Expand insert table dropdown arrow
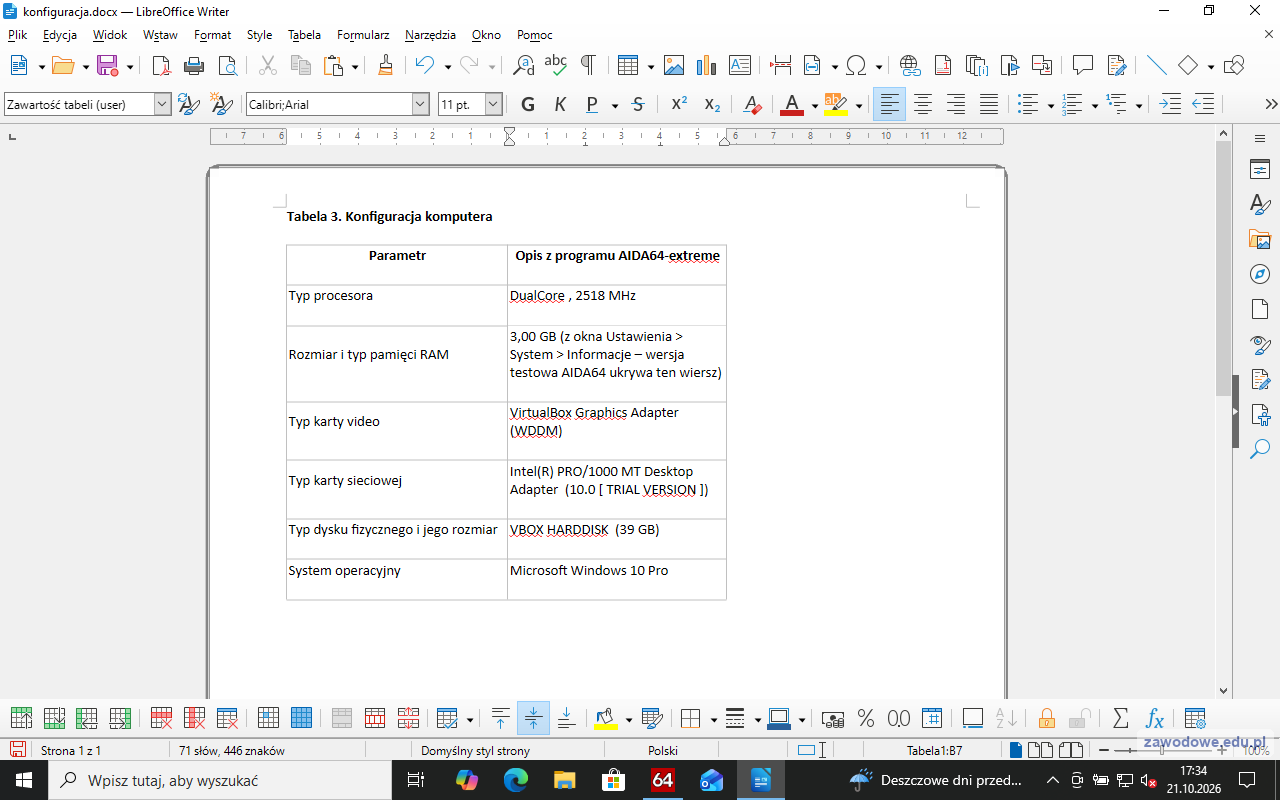The height and width of the screenshot is (800, 1280). [650, 67]
